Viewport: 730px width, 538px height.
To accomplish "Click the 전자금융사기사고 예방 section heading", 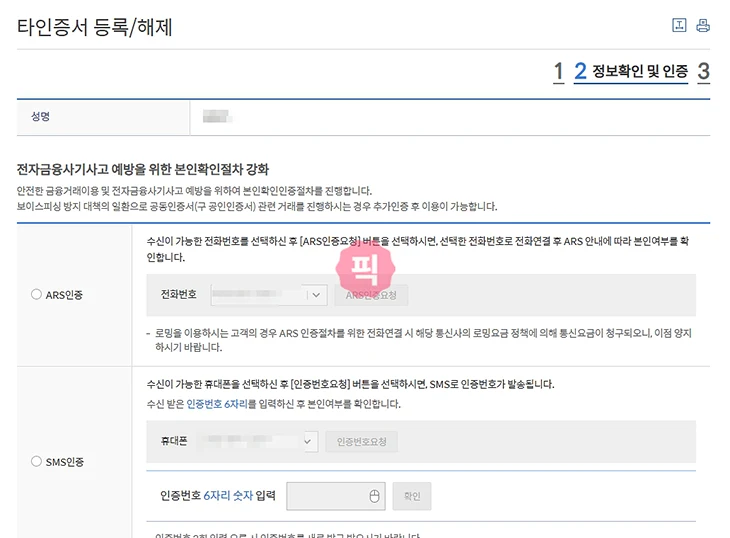I will point(143,170).
